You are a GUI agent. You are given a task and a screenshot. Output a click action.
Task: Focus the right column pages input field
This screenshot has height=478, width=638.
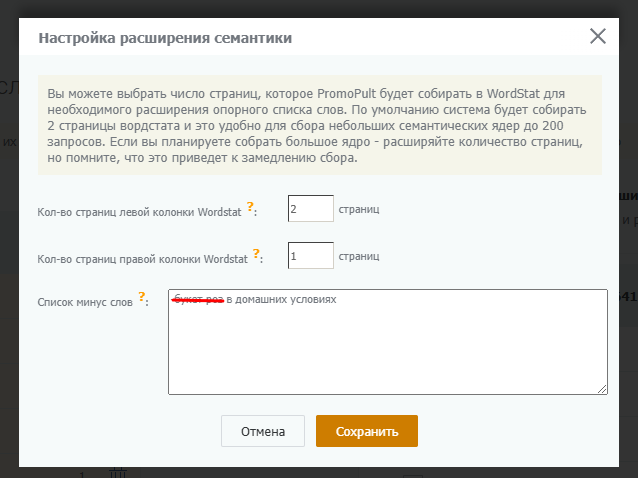pyautogui.click(x=310, y=256)
